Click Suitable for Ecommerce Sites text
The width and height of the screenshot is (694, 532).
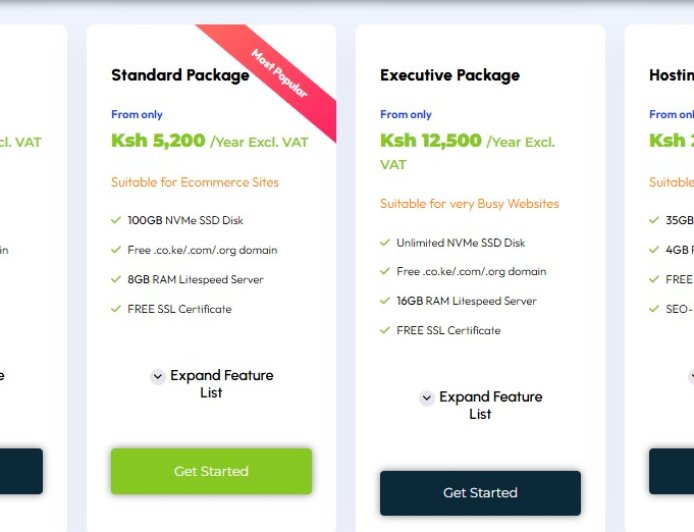click(x=195, y=182)
